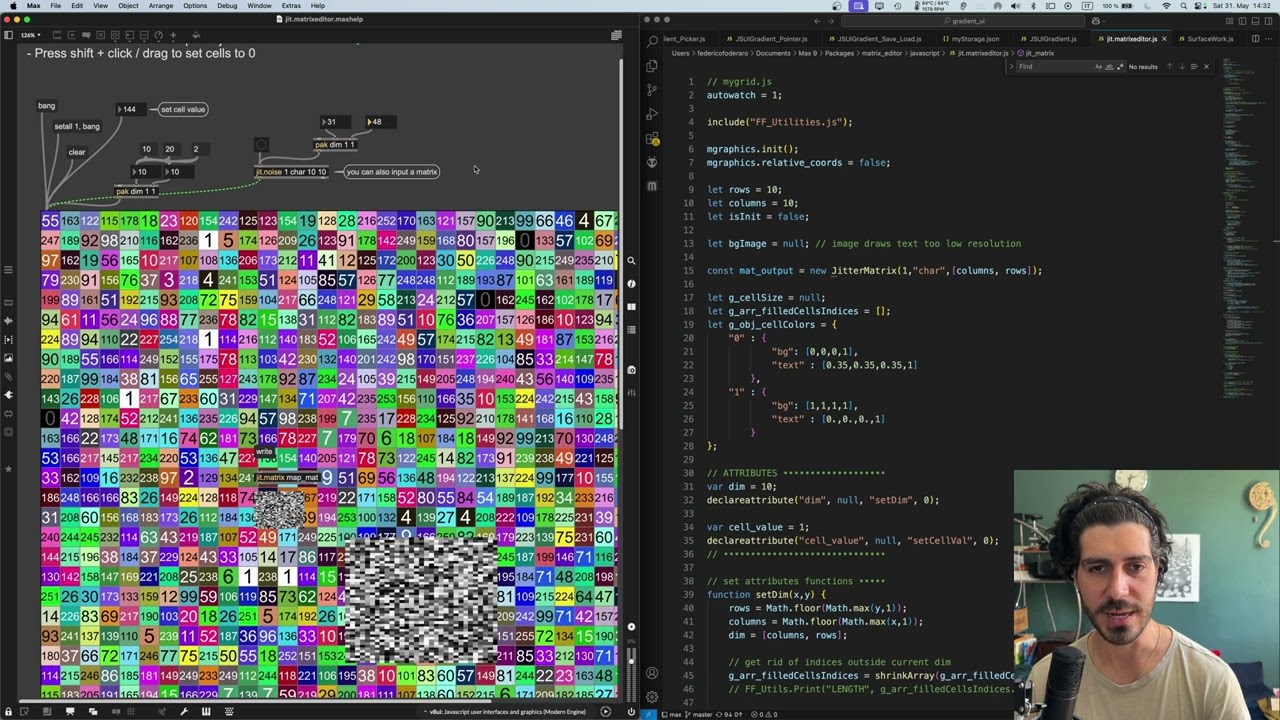Expand the Find widget replace chevron
This screenshot has width=1280, height=720.
tap(1011, 67)
